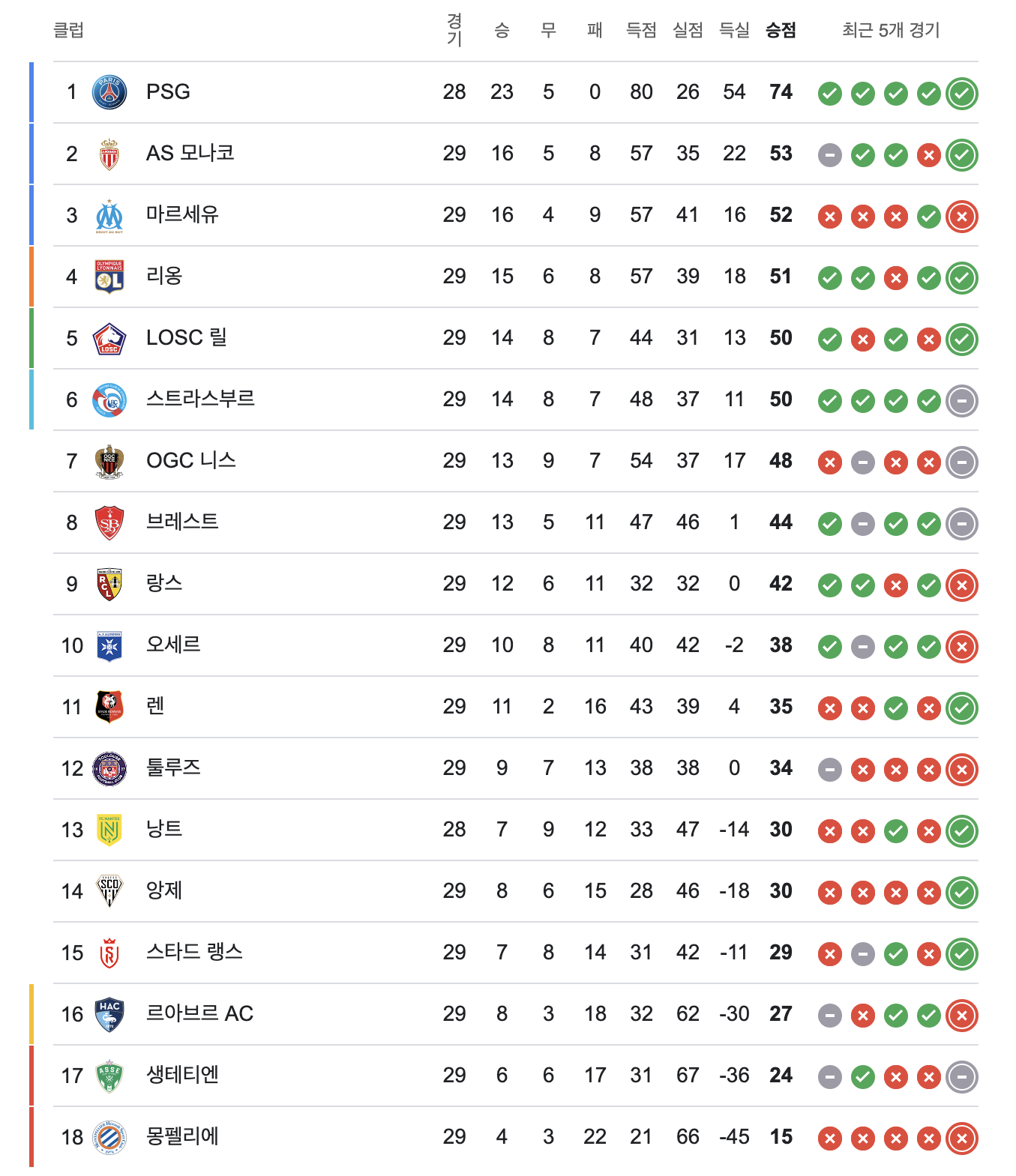Click the AS 모나코 club crest
Viewport: 1016px width, 1176px height.
coord(109,154)
